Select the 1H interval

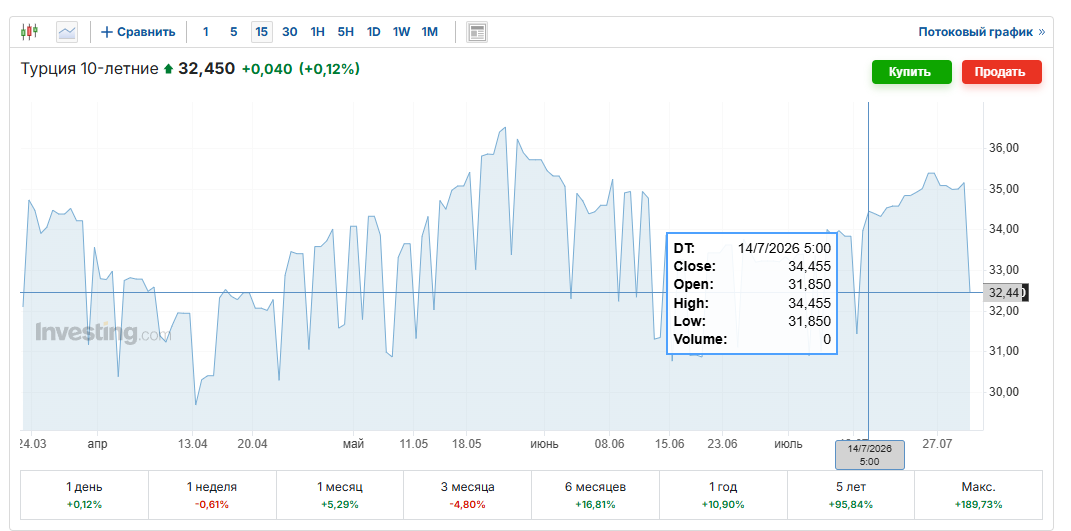click(x=318, y=31)
